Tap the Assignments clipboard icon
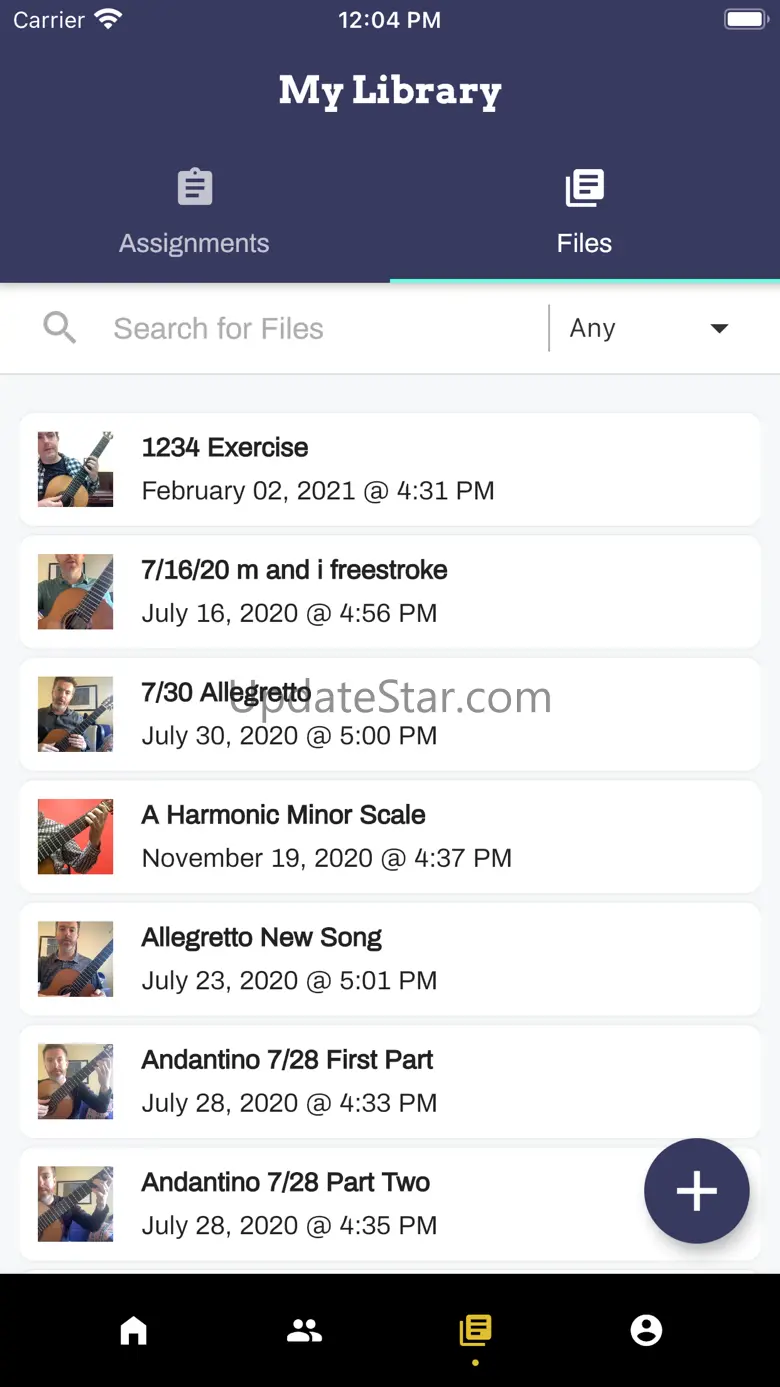Screen dimensions: 780x1387 195,187
